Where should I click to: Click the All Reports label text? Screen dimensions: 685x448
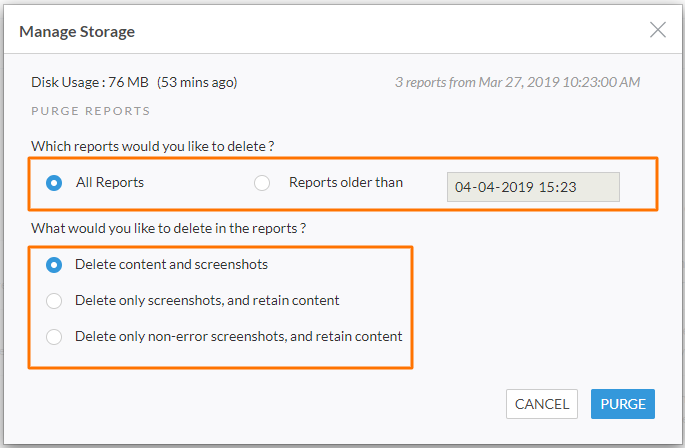click(110, 182)
